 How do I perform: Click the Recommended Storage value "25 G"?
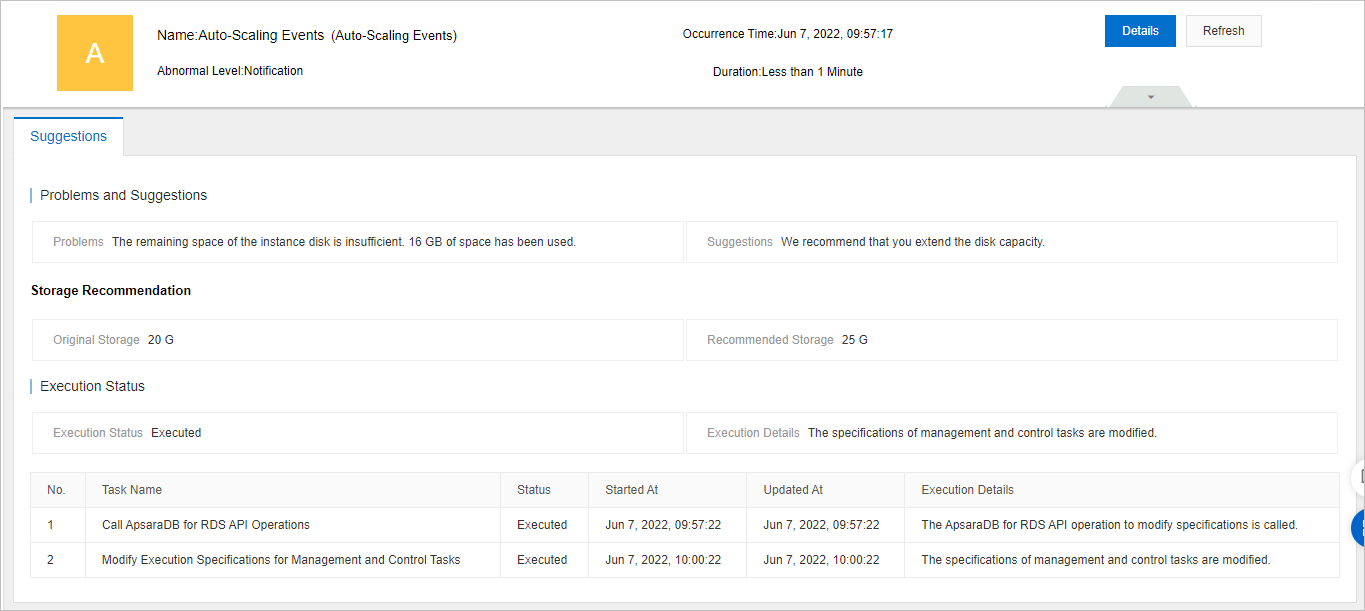[855, 340]
